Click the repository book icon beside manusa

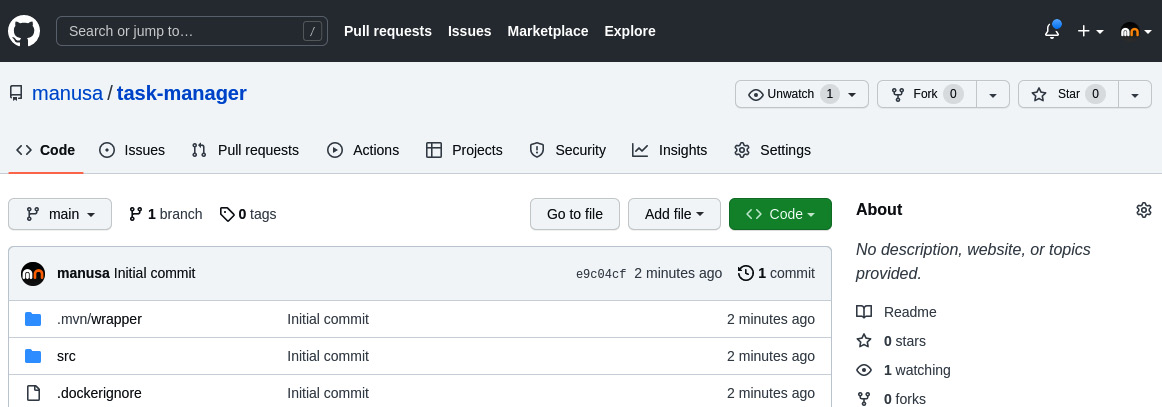click(x=16, y=93)
